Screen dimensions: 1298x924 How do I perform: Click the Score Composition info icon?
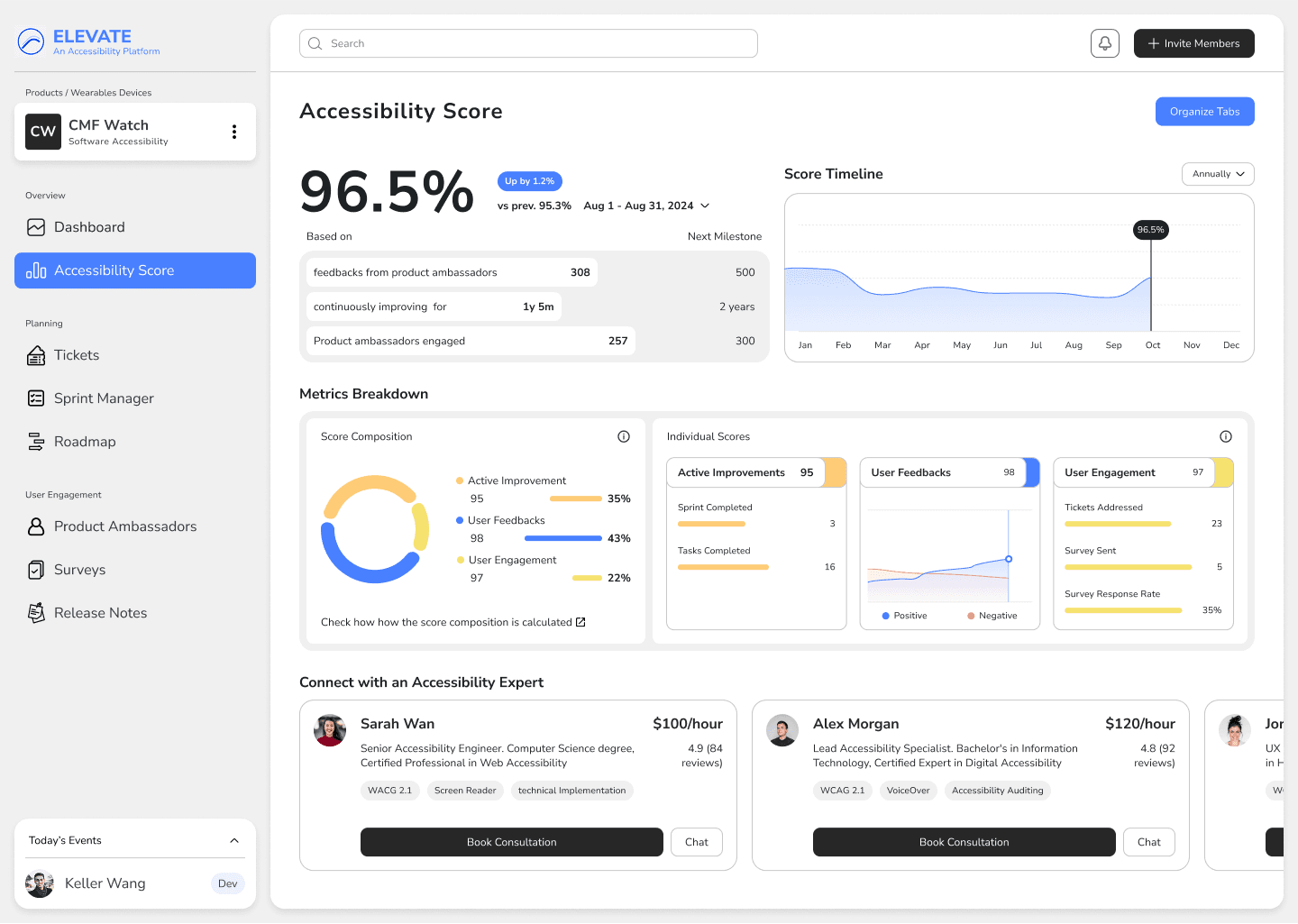click(624, 435)
